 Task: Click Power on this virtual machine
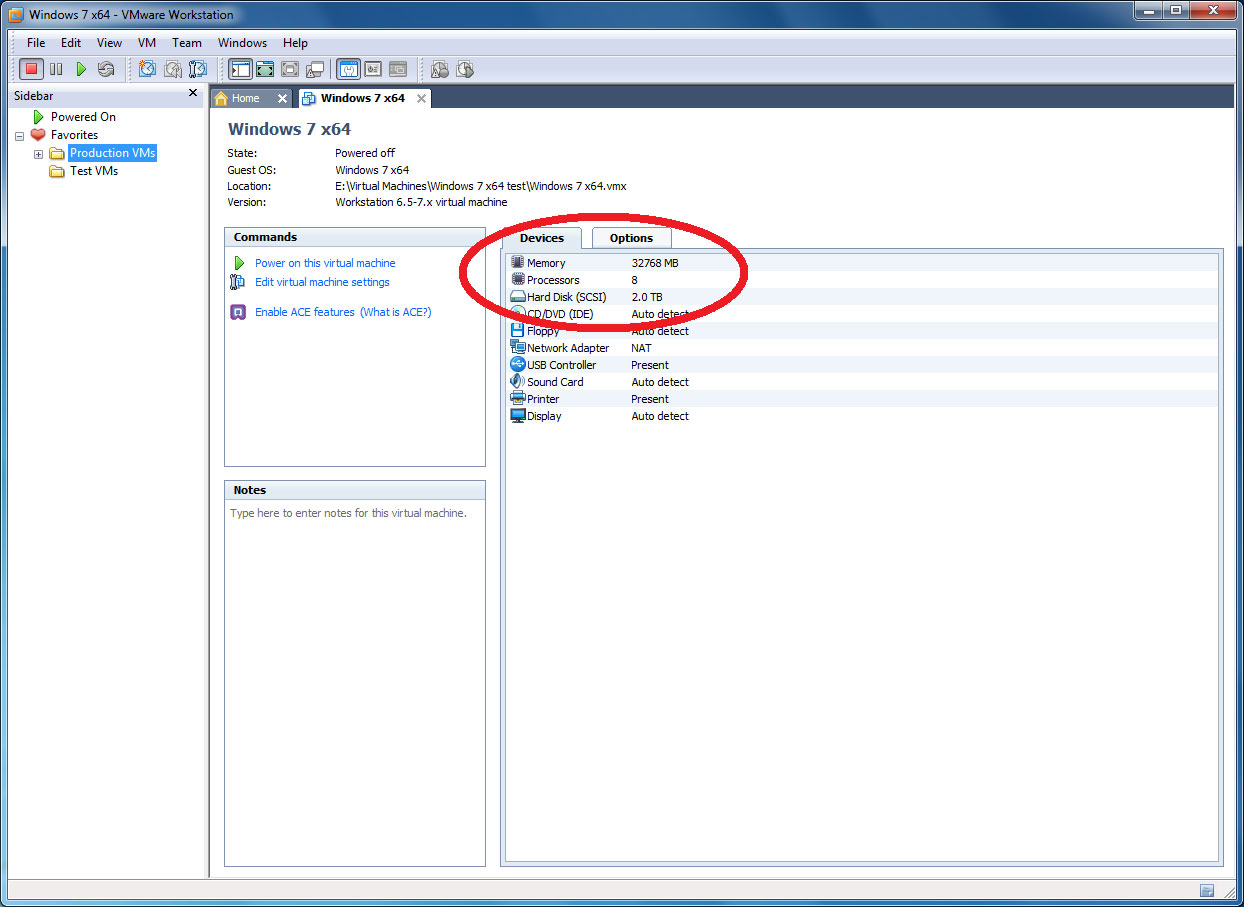pyautogui.click(x=326, y=262)
